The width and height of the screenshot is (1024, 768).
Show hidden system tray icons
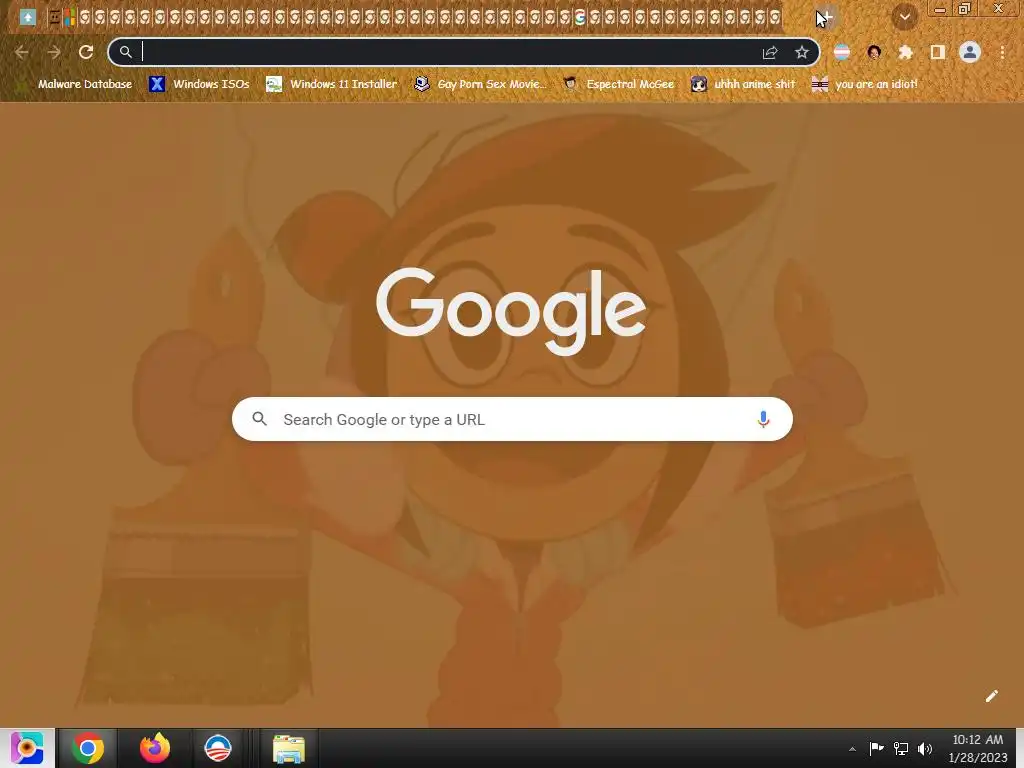click(852, 749)
